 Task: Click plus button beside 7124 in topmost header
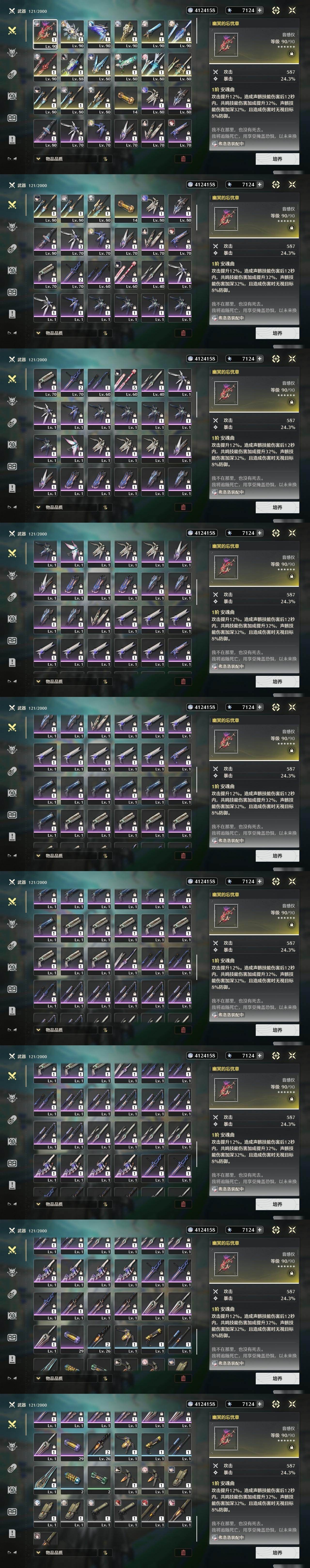point(260,10)
